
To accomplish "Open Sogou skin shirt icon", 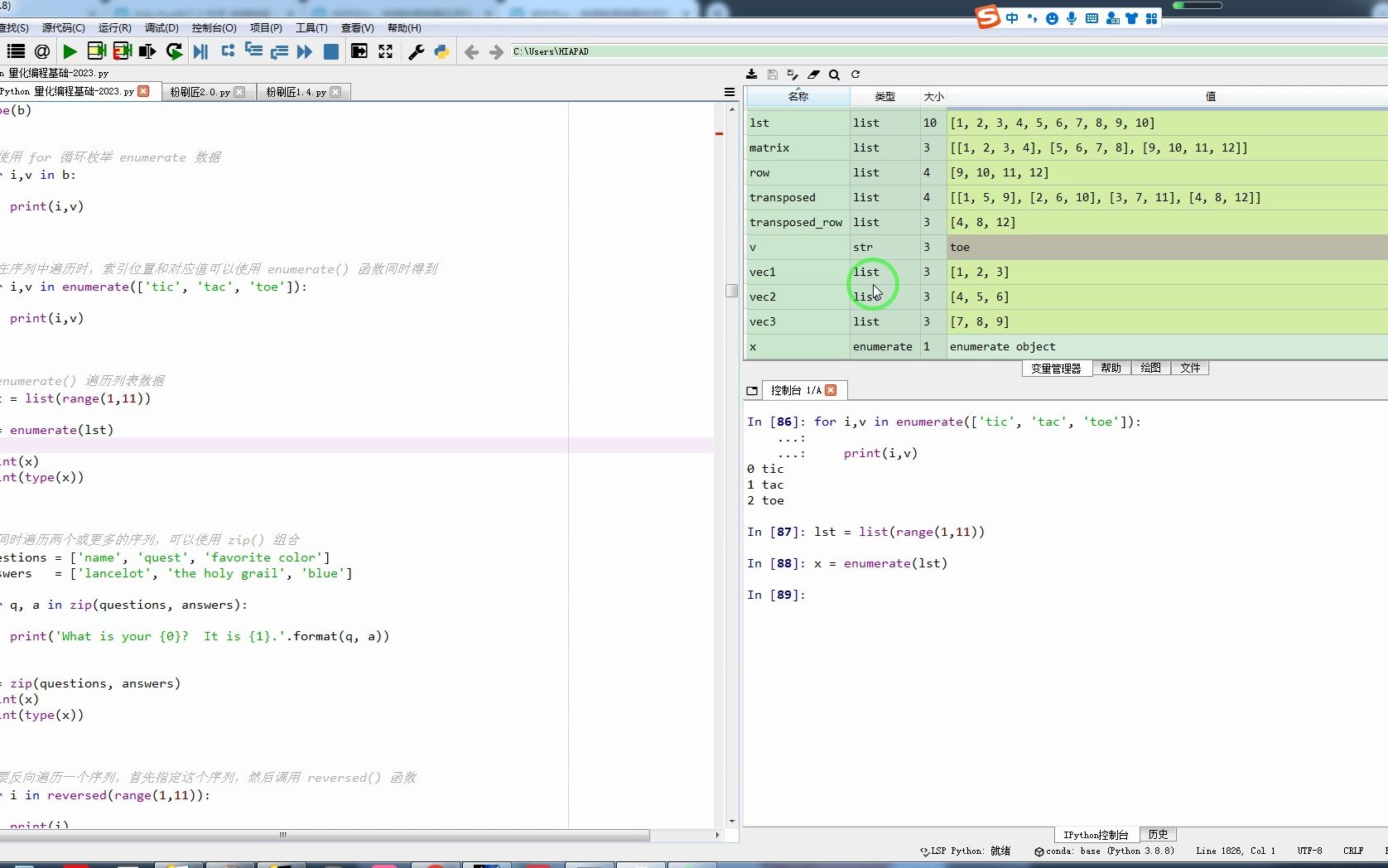I will [x=1131, y=18].
